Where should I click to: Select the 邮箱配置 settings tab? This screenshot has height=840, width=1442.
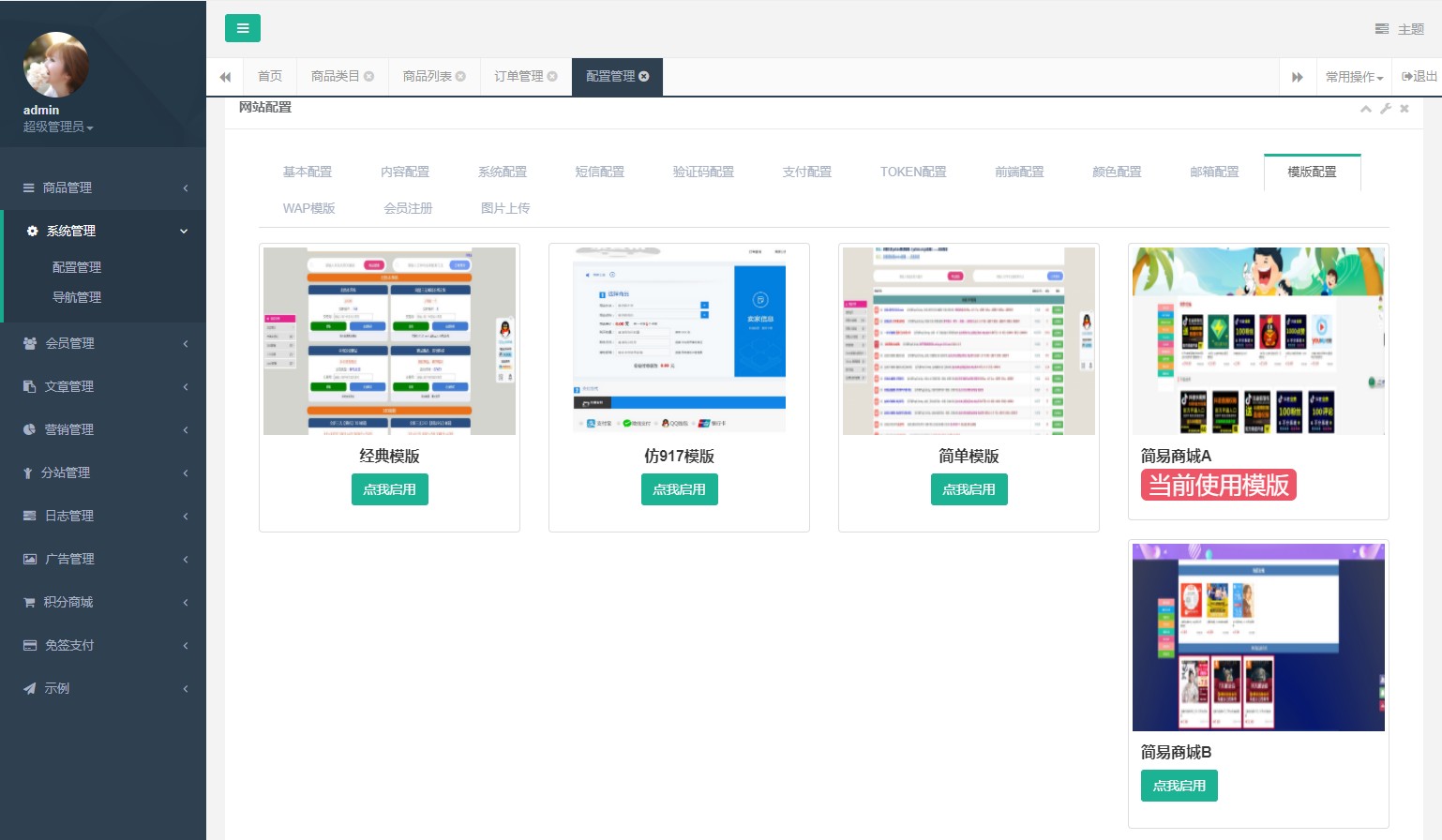click(1215, 172)
